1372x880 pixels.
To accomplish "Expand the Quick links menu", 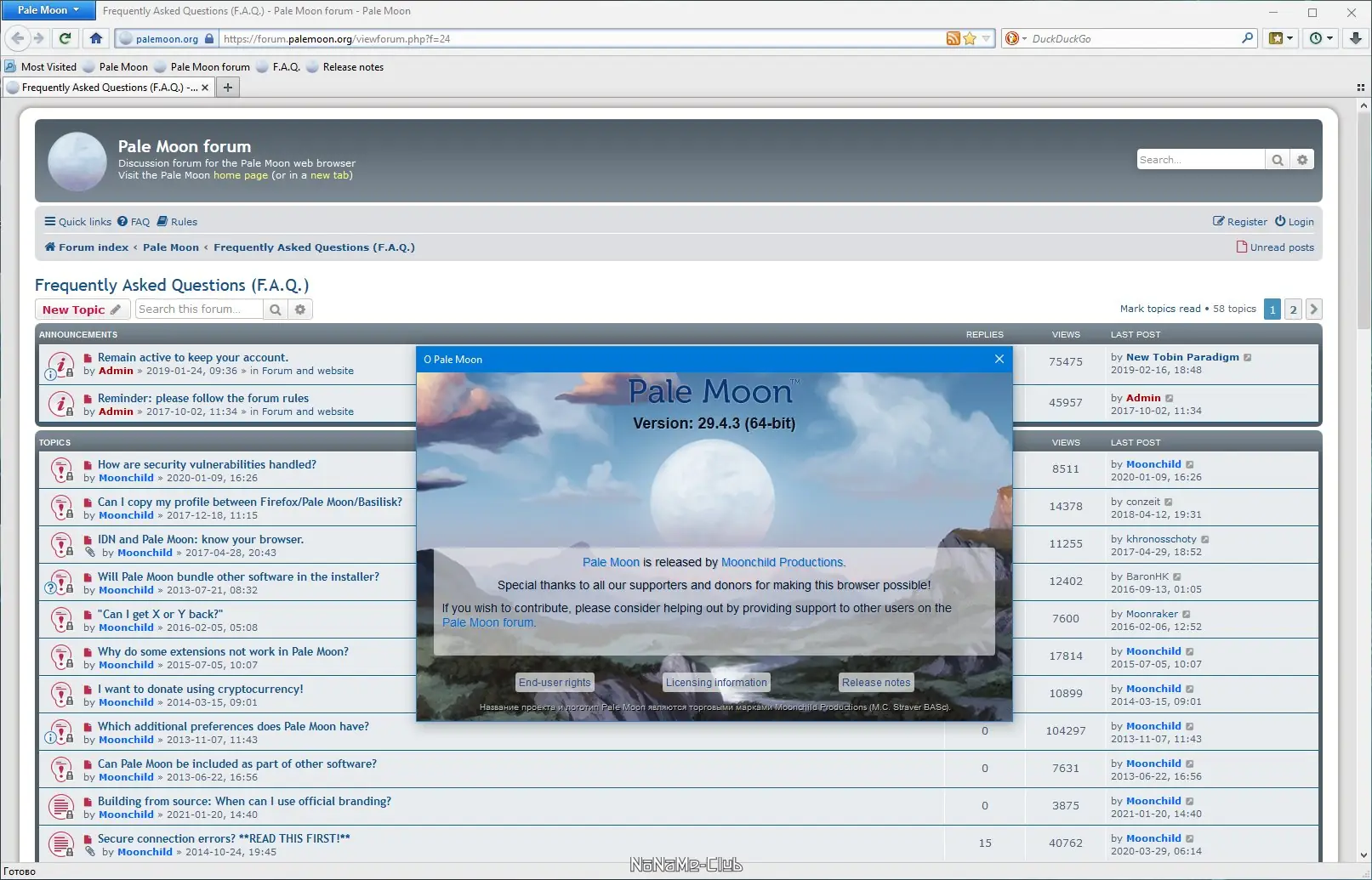I will point(78,222).
